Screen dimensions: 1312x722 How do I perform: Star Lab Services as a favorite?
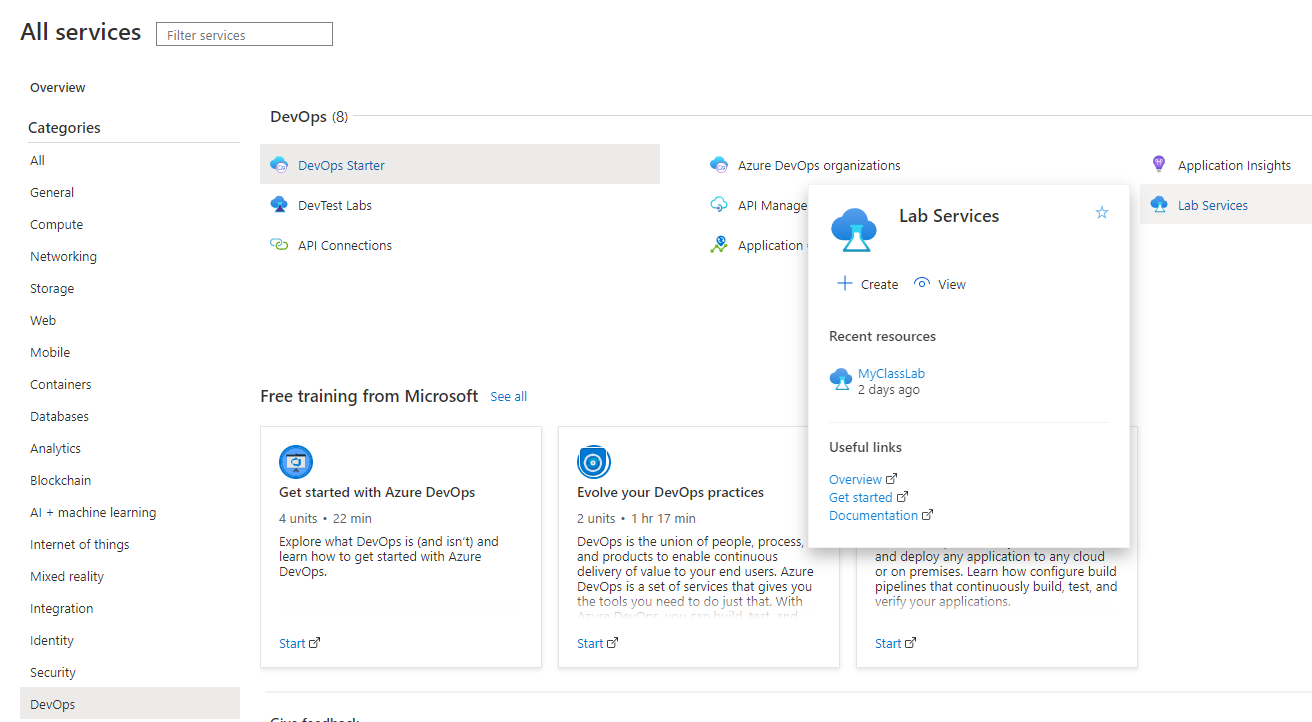pos(1101,212)
